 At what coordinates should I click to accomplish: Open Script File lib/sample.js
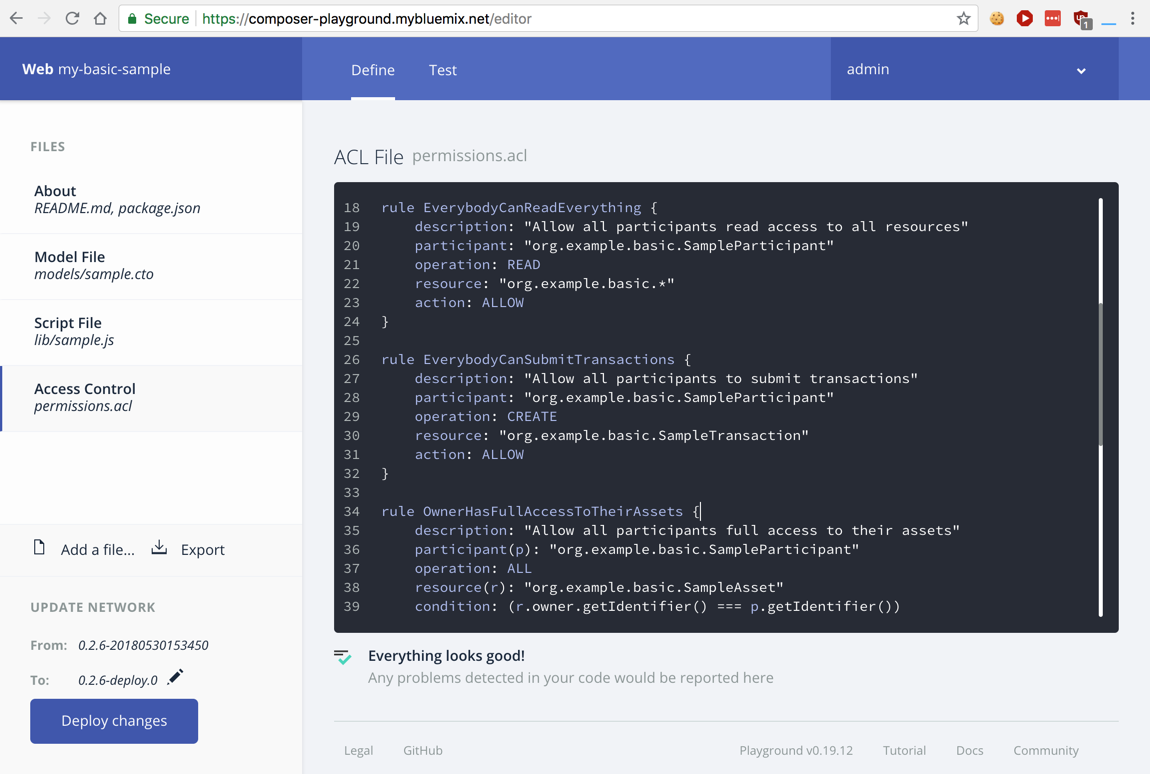(151, 332)
